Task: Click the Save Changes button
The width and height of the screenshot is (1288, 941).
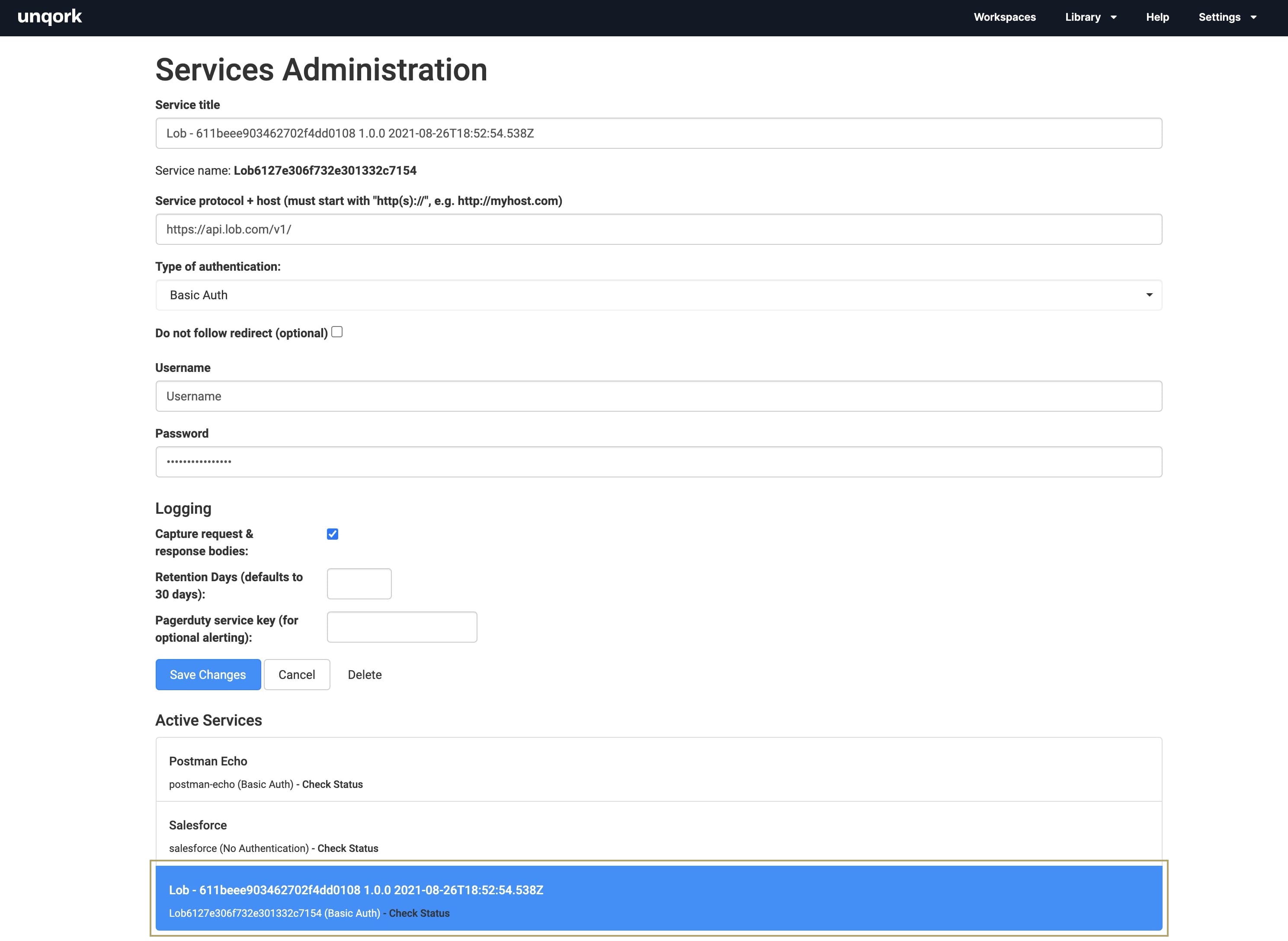Action: [x=208, y=675]
